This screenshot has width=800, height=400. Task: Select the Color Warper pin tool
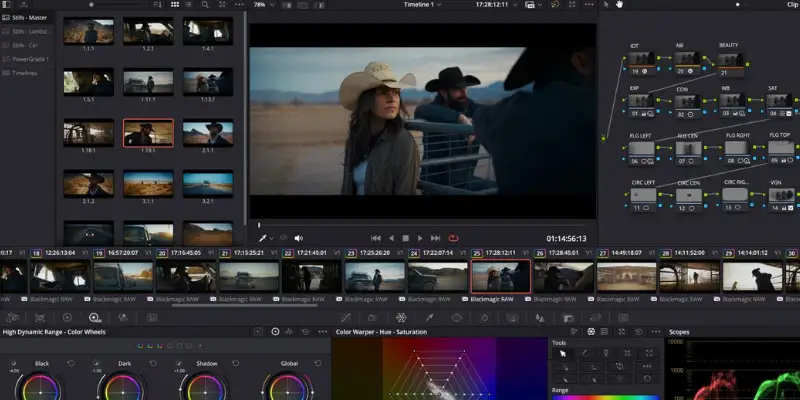click(x=606, y=353)
